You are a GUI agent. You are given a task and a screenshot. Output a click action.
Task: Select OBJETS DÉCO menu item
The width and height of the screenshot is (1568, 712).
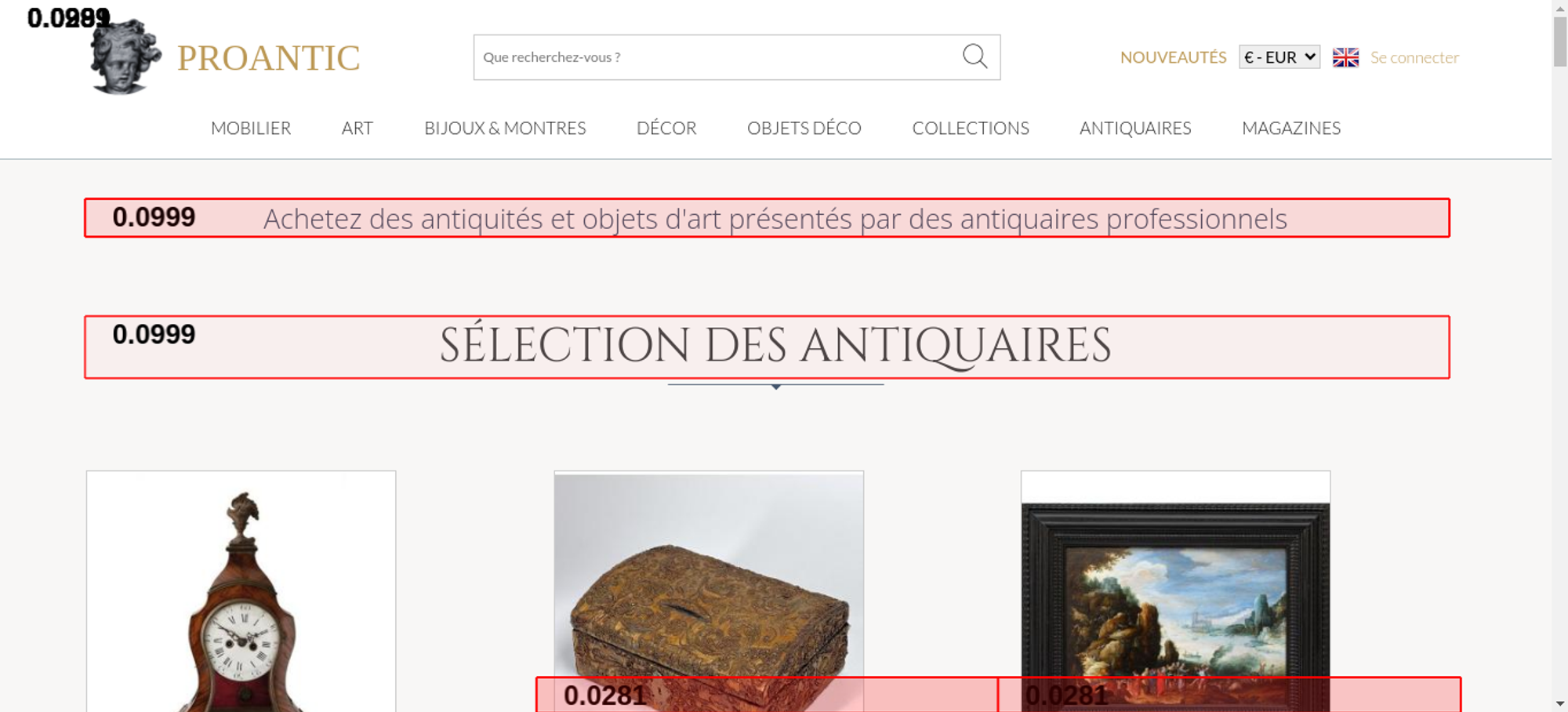[x=804, y=128]
